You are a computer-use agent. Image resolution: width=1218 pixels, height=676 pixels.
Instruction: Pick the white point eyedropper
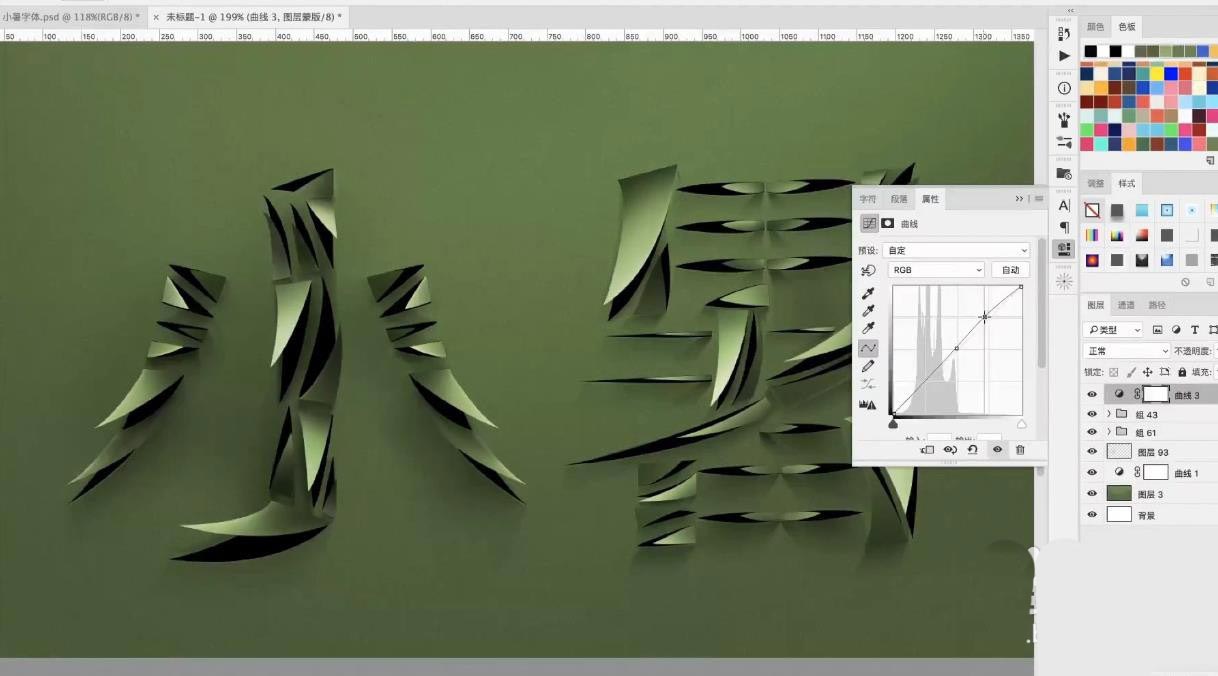pos(868,329)
